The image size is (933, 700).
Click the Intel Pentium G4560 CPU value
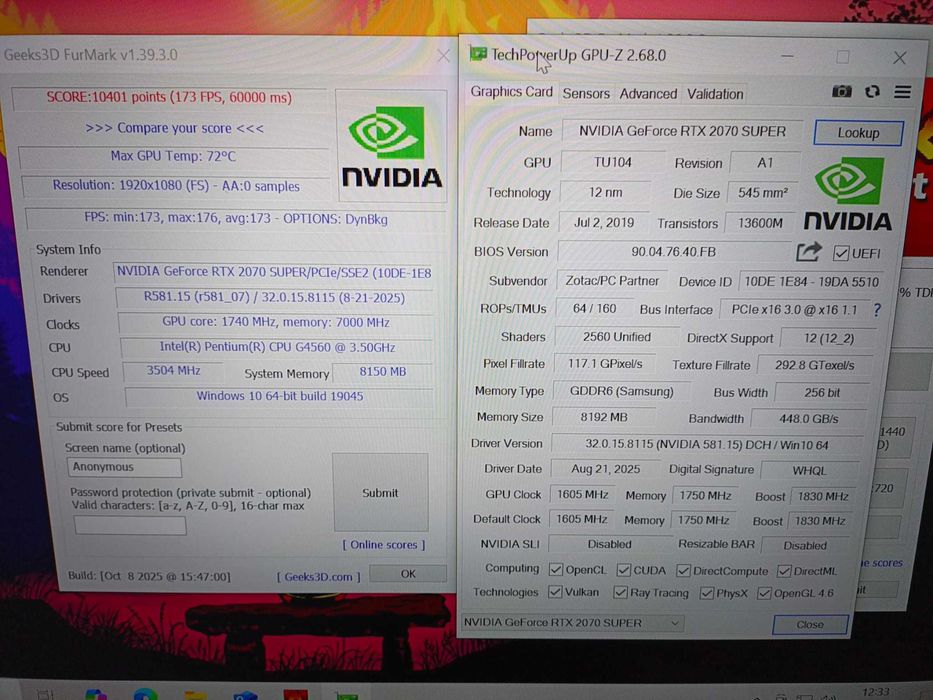277,348
